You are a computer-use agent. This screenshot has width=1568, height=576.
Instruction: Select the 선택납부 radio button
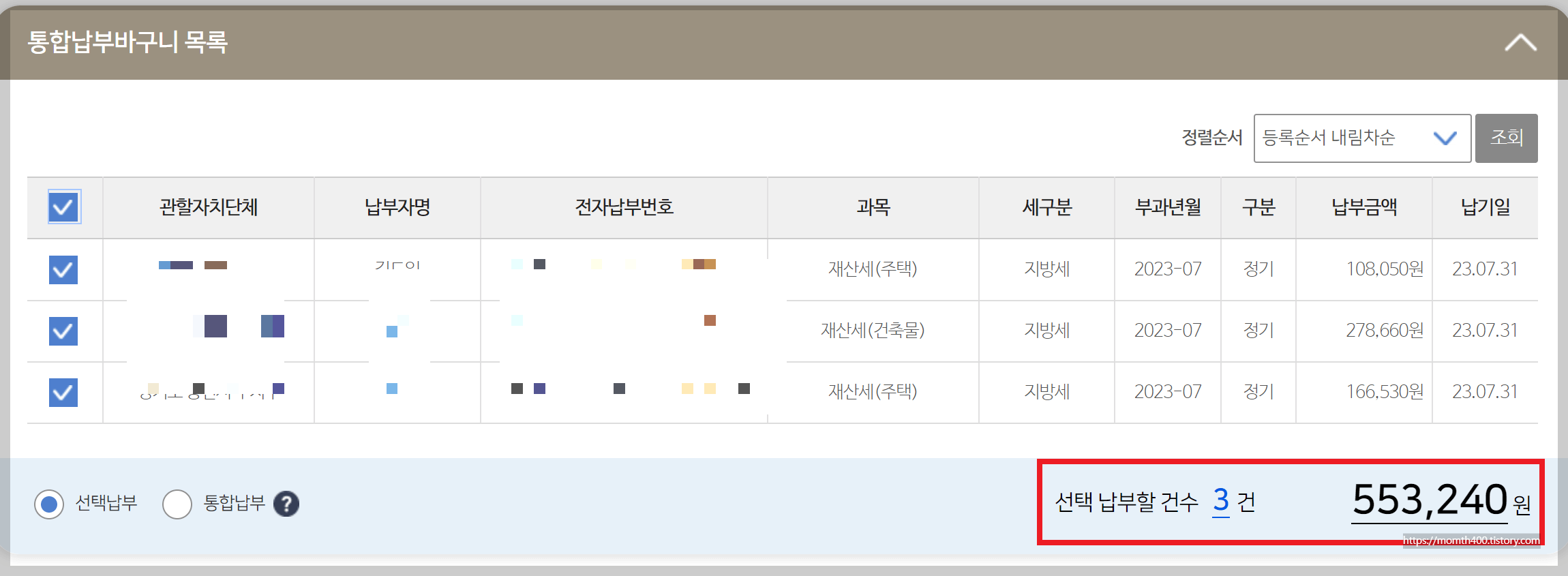[49, 504]
